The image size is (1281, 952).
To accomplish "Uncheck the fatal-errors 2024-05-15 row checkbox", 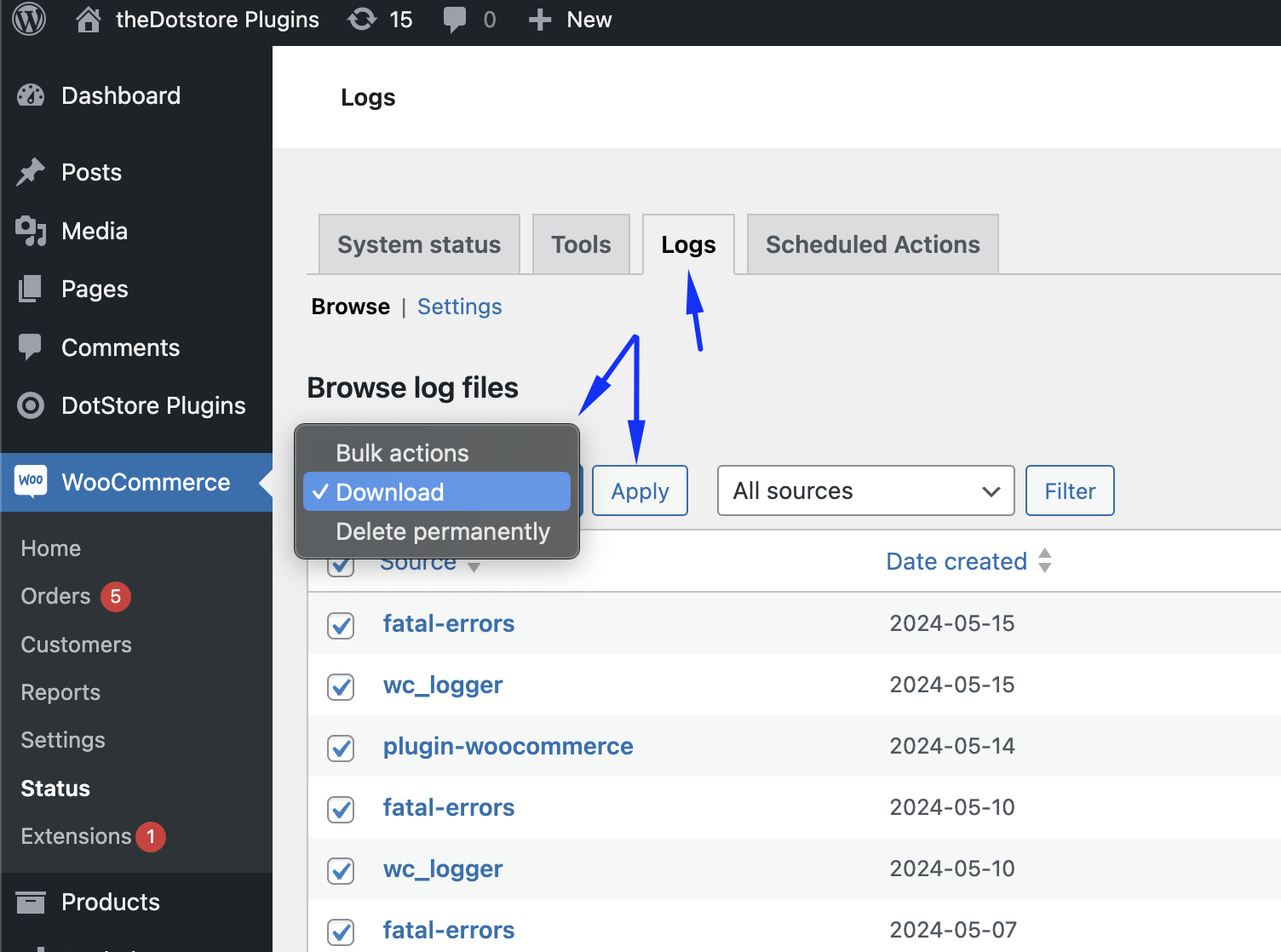I will tap(341, 625).
